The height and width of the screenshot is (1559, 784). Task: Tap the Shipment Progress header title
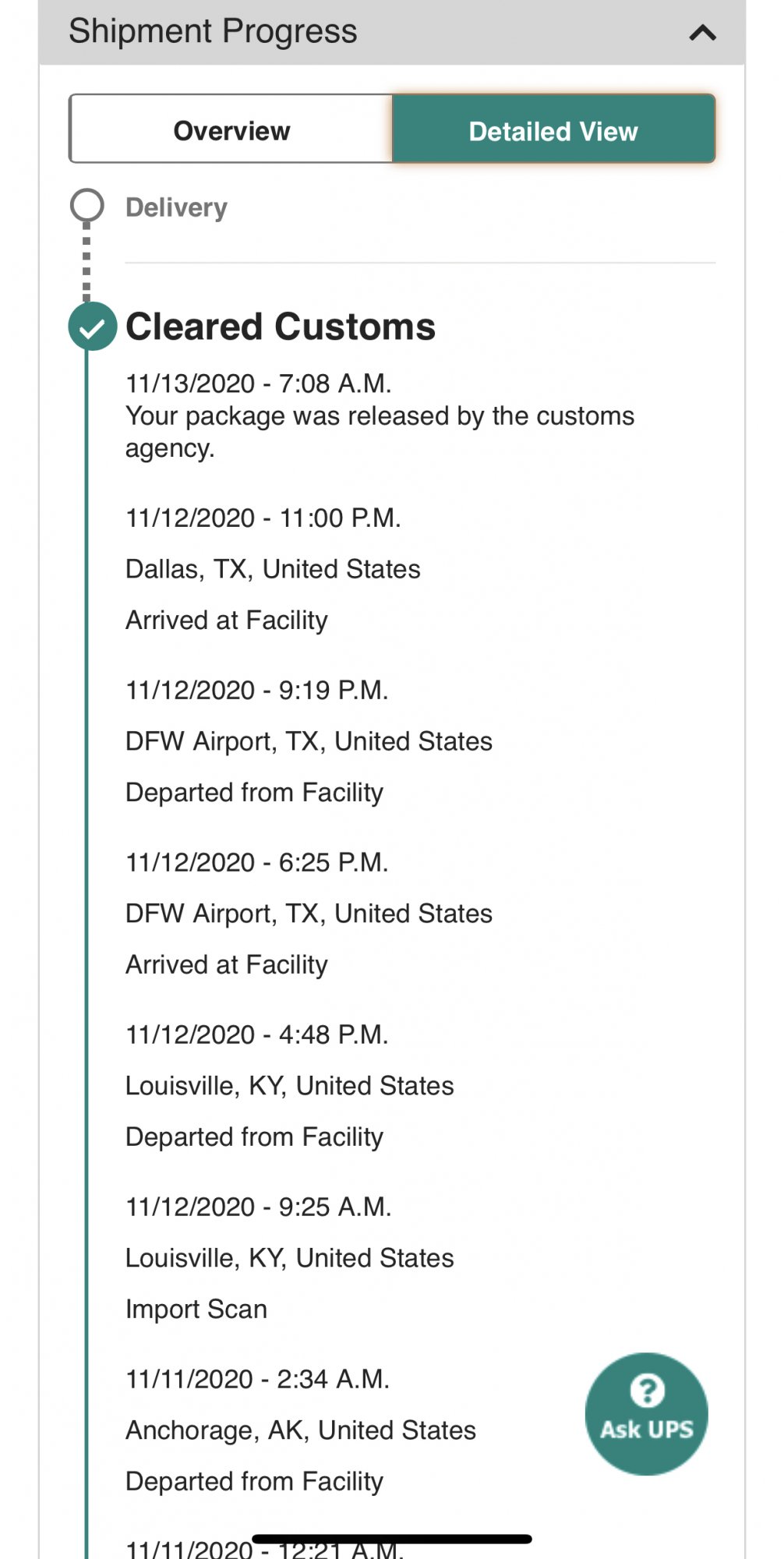pyautogui.click(x=213, y=32)
